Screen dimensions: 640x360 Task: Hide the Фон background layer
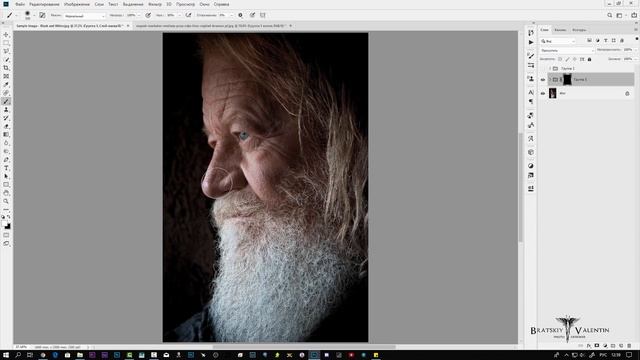pos(543,93)
